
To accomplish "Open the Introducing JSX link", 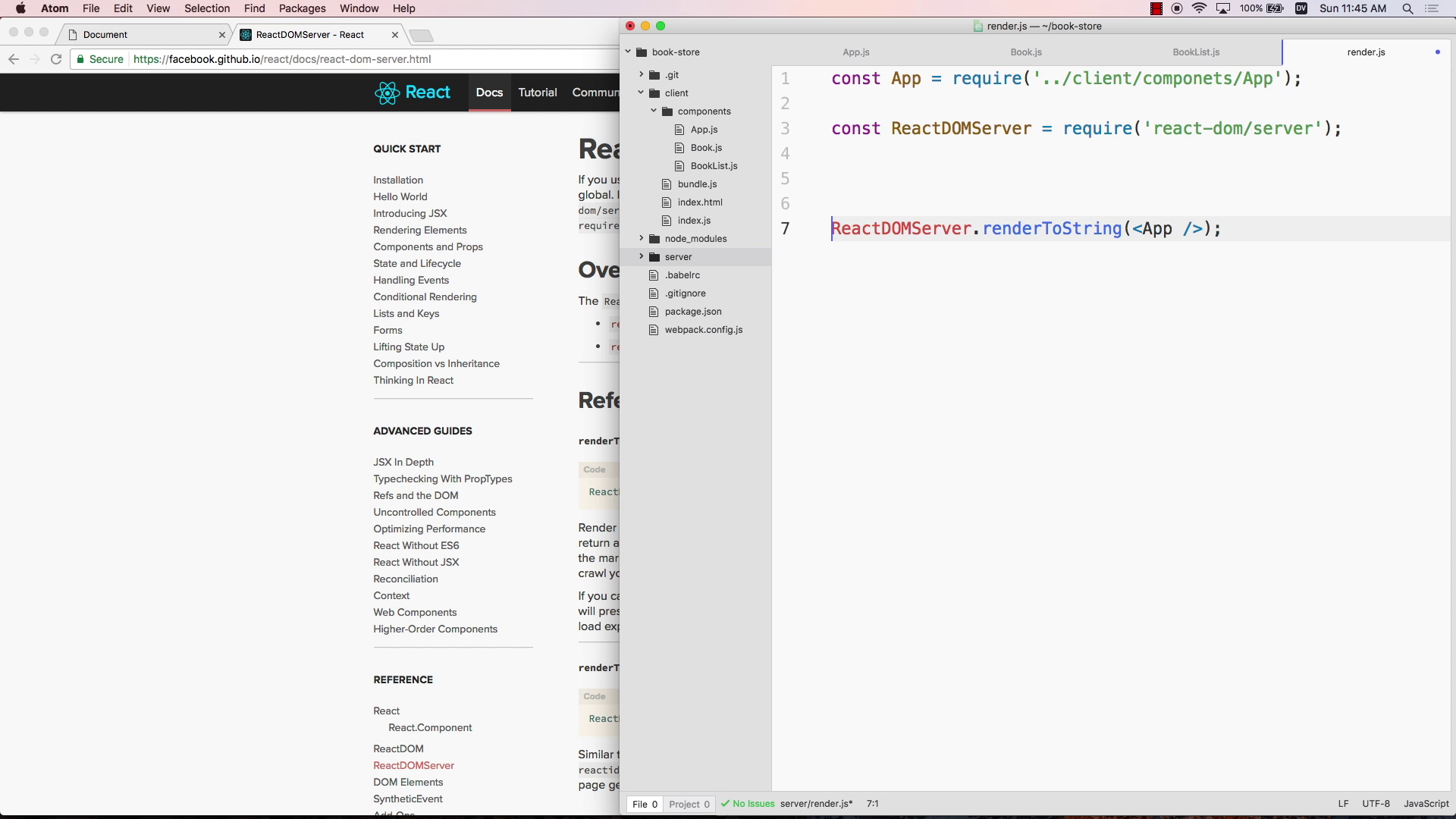I will pyautogui.click(x=409, y=213).
